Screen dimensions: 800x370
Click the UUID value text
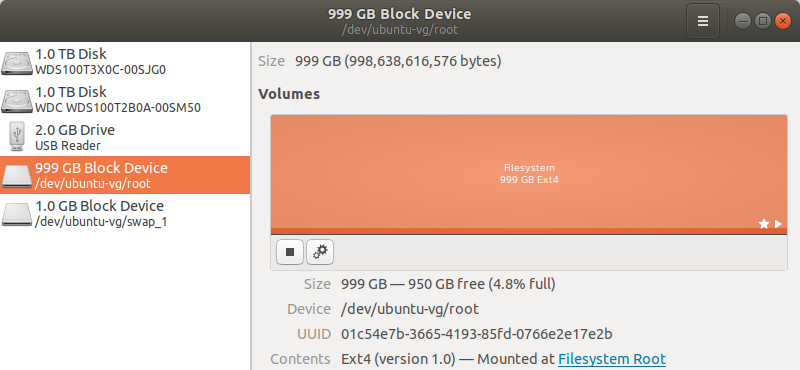pos(477,334)
